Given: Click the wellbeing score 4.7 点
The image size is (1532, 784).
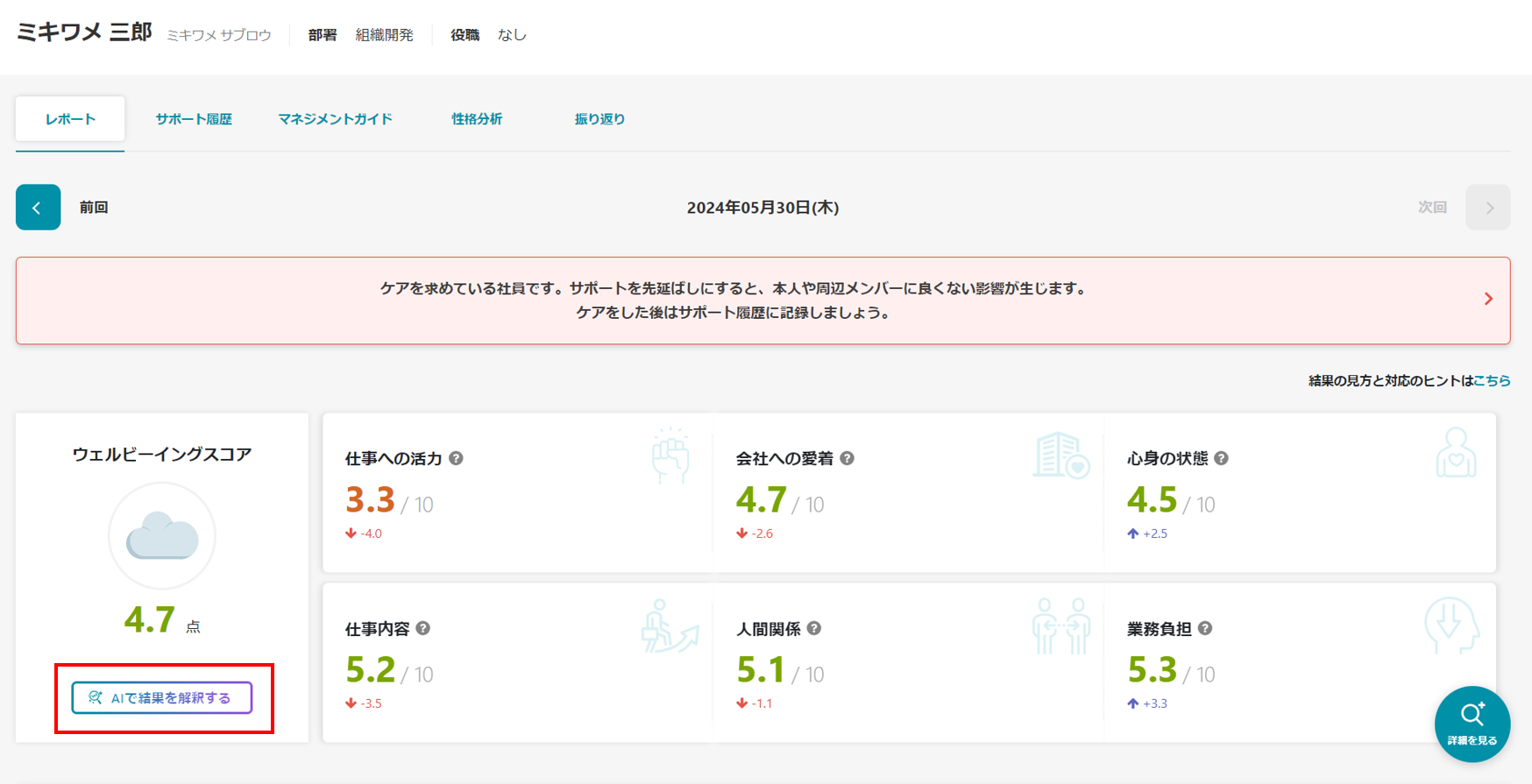Looking at the screenshot, I should click(162, 620).
